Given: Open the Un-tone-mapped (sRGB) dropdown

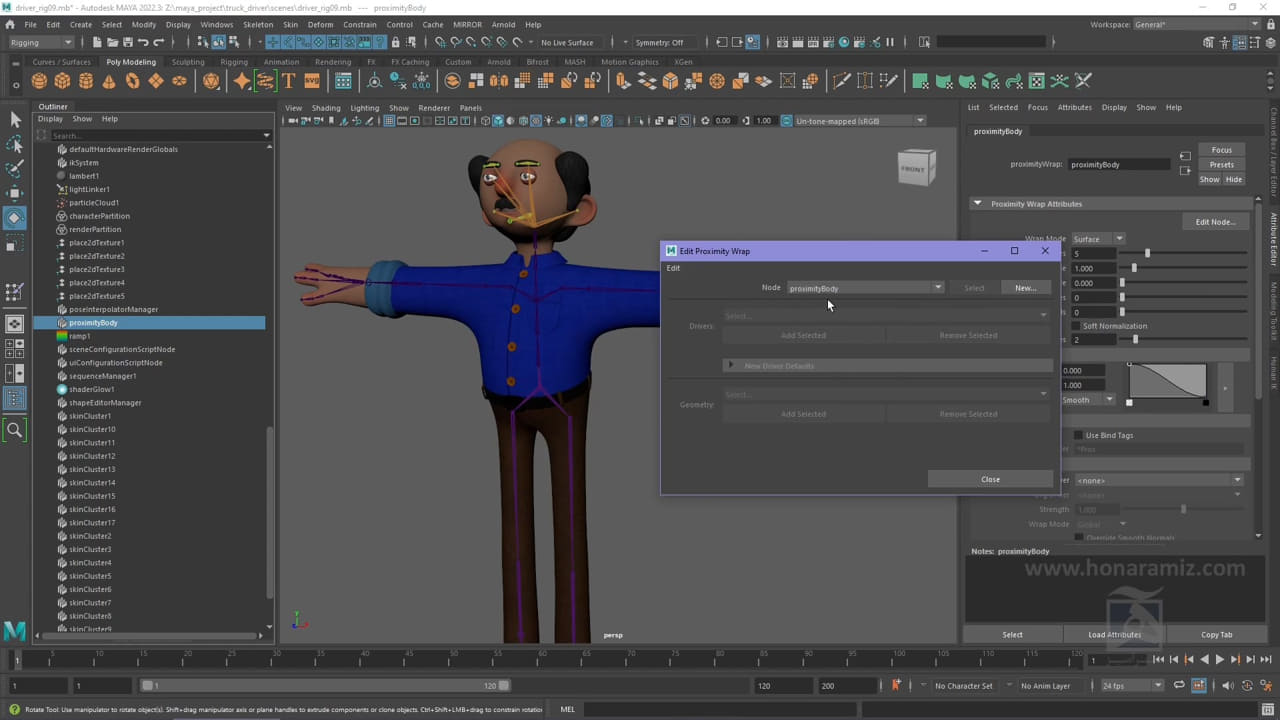Looking at the screenshot, I should pos(860,121).
